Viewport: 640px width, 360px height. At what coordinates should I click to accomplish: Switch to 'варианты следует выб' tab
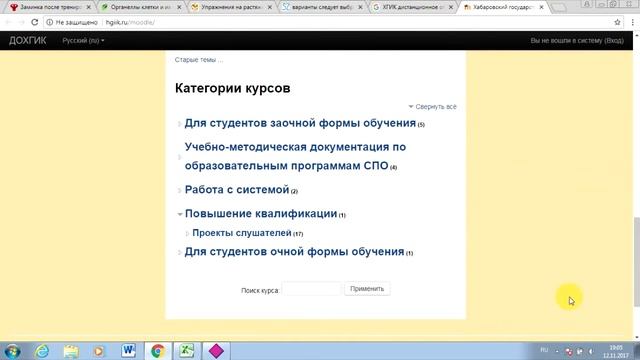click(321, 7)
